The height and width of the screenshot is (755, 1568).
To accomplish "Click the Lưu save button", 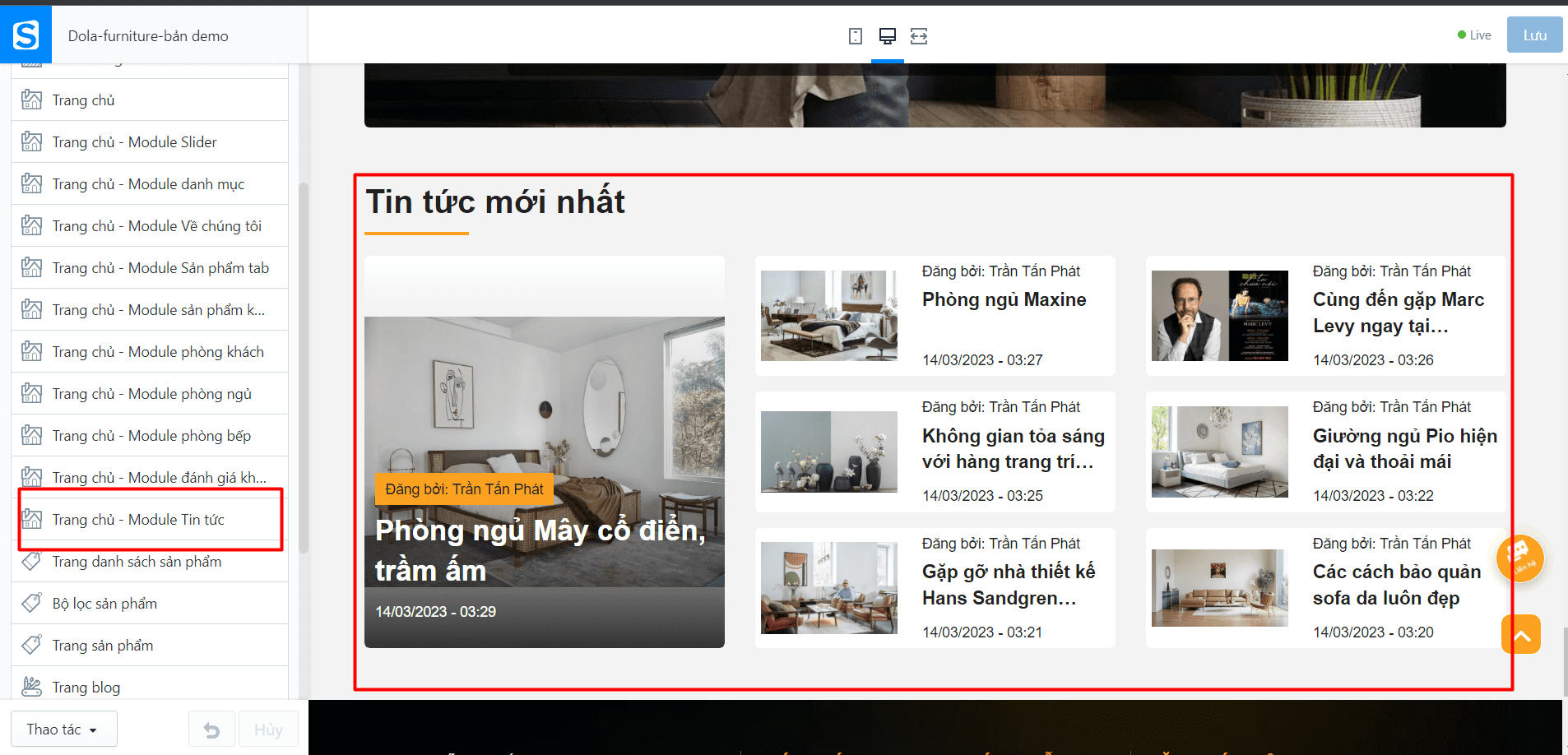I will [x=1534, y=35].
